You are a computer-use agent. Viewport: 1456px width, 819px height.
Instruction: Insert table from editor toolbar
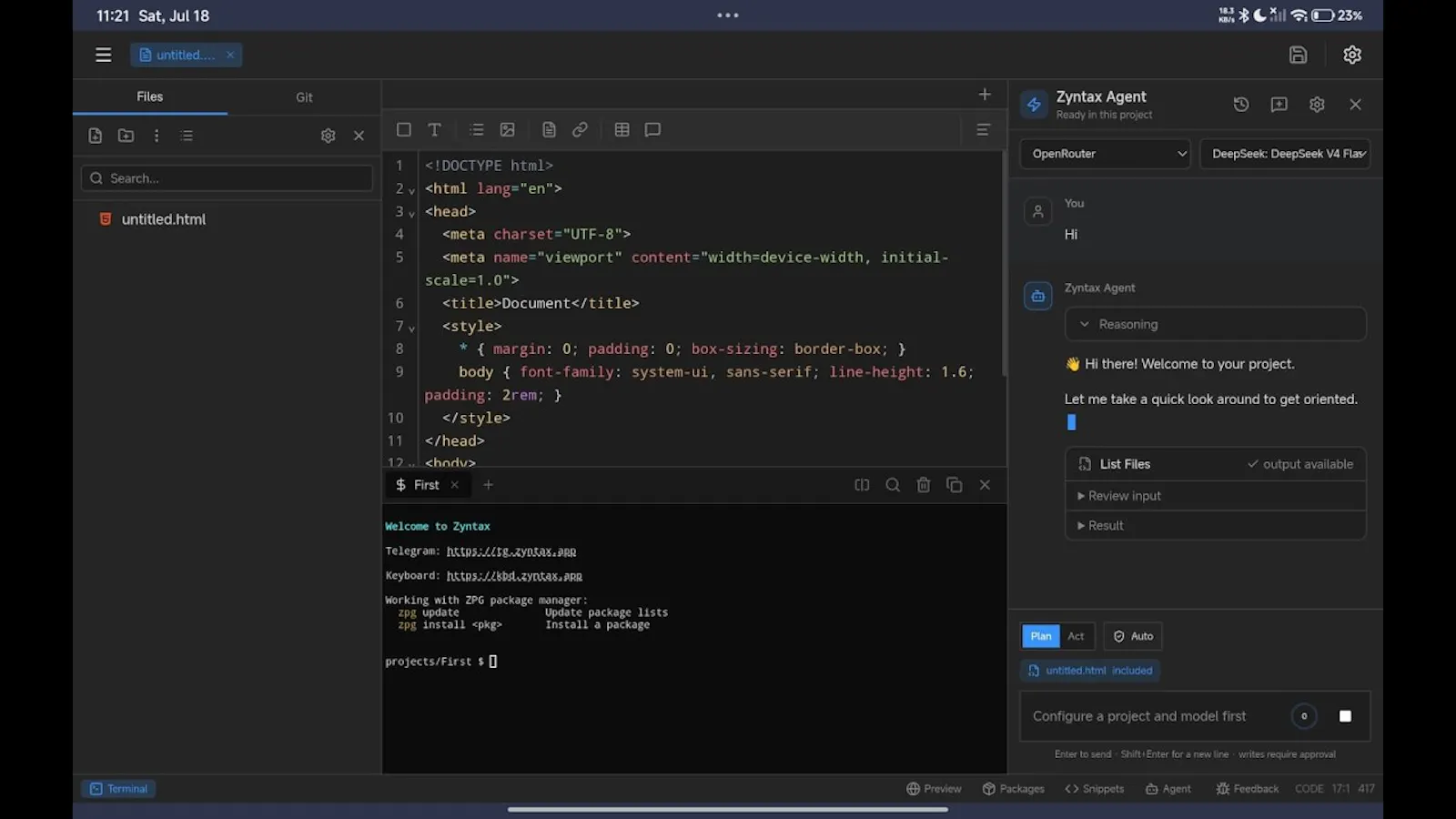point(622,130)
